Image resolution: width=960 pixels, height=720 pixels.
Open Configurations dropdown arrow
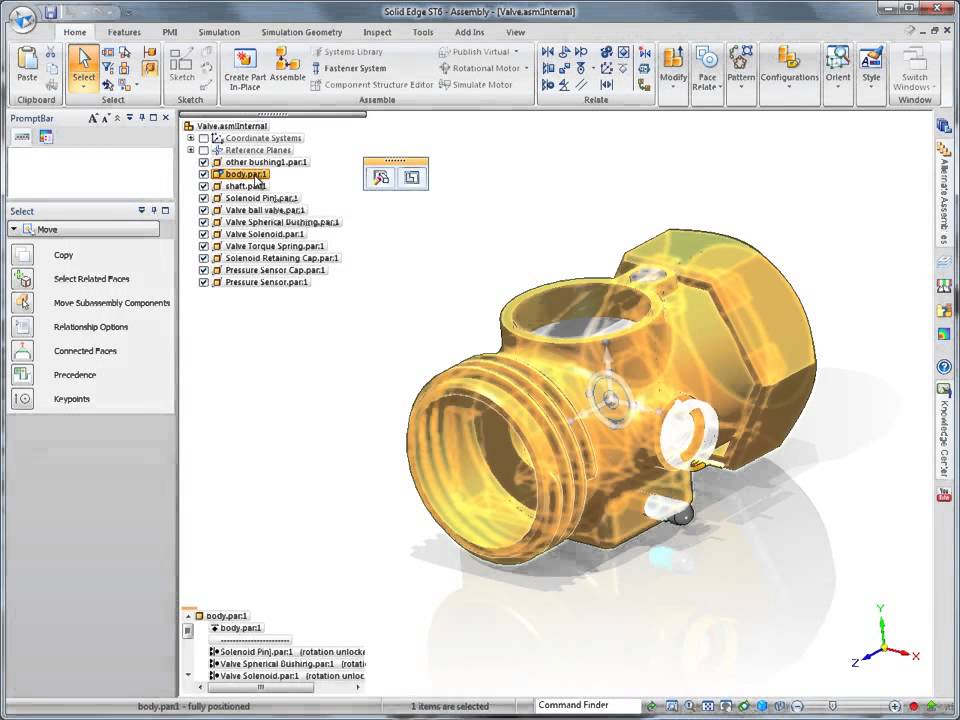tap(789, 87)
